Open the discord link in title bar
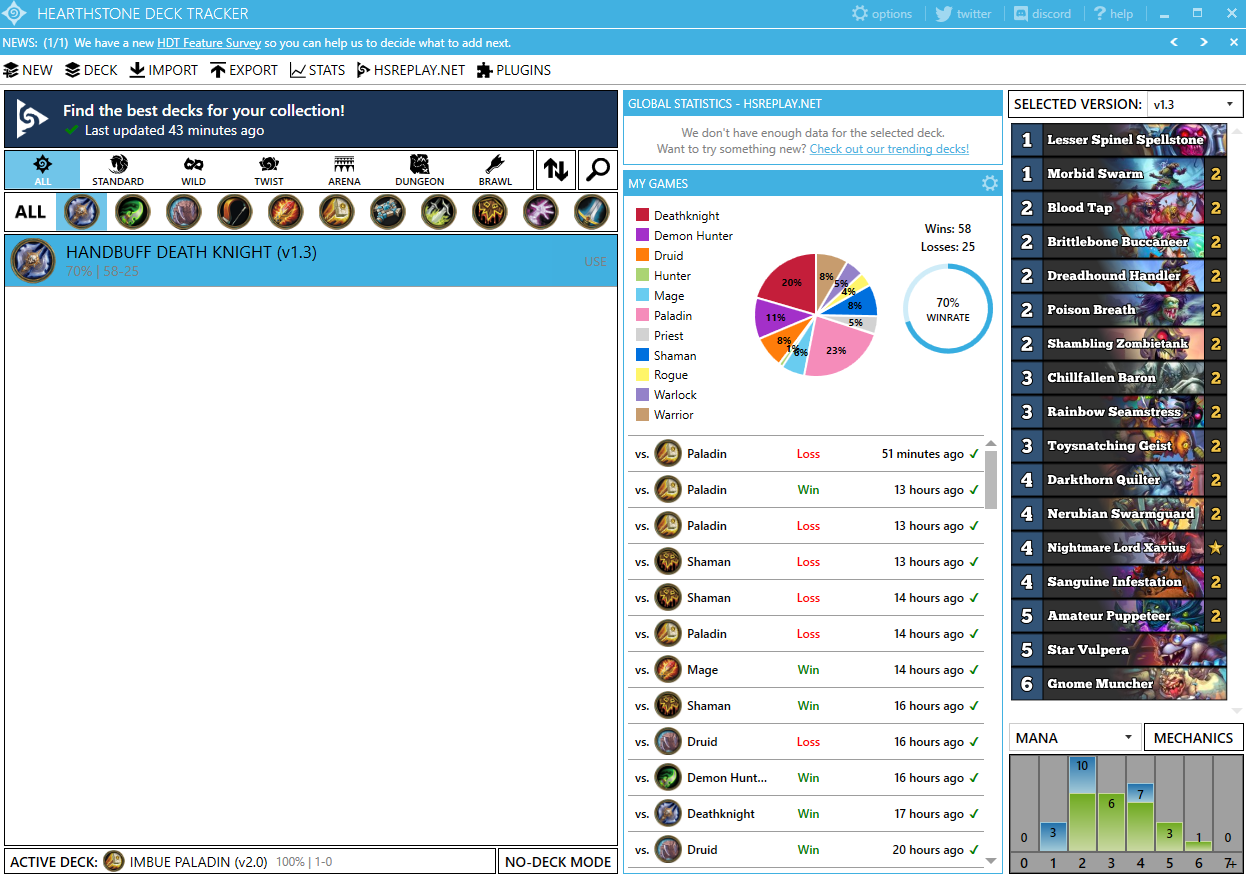Screen dimensions: 1246x878 click(1042, 14)
